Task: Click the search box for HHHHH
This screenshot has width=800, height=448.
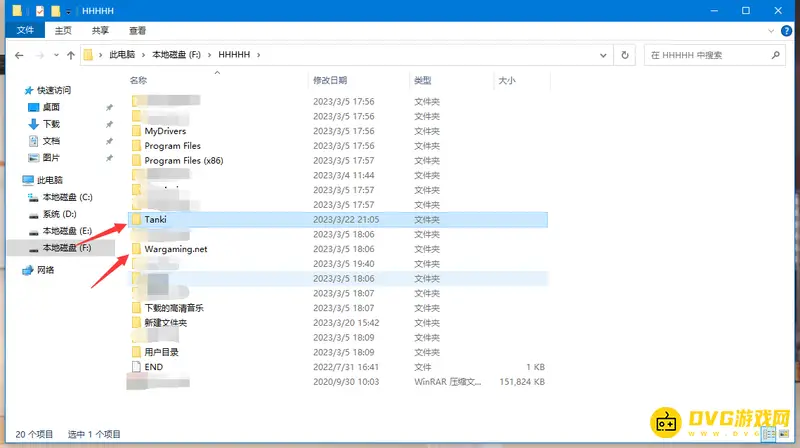Action: click(x=714, y=55)
